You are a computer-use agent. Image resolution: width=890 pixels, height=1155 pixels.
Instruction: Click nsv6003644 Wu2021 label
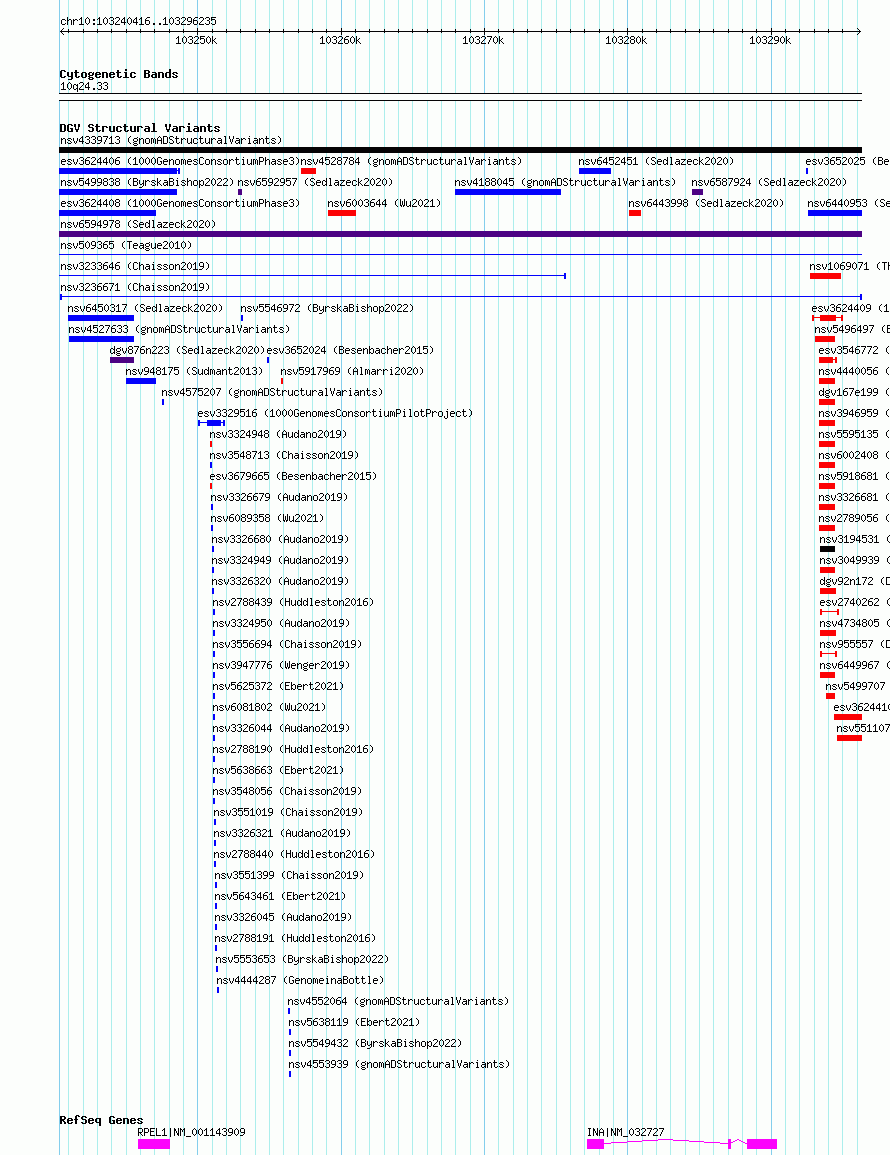[384, 203]
